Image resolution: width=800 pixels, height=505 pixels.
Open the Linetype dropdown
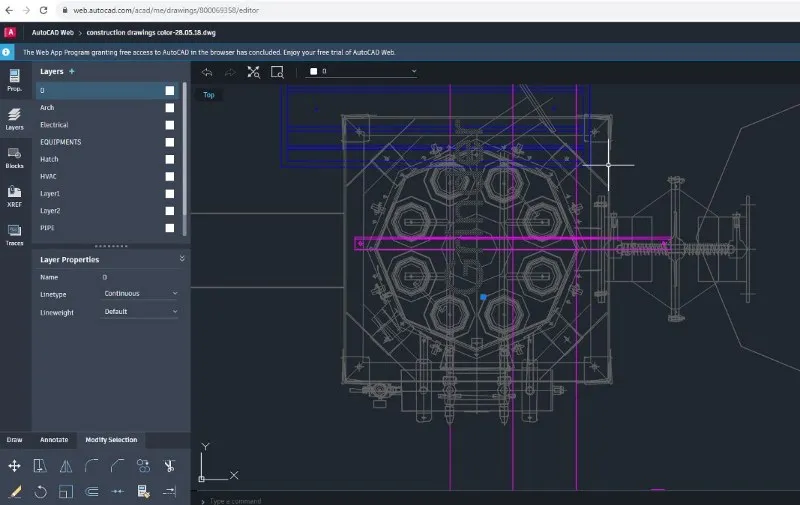[140, 293]
